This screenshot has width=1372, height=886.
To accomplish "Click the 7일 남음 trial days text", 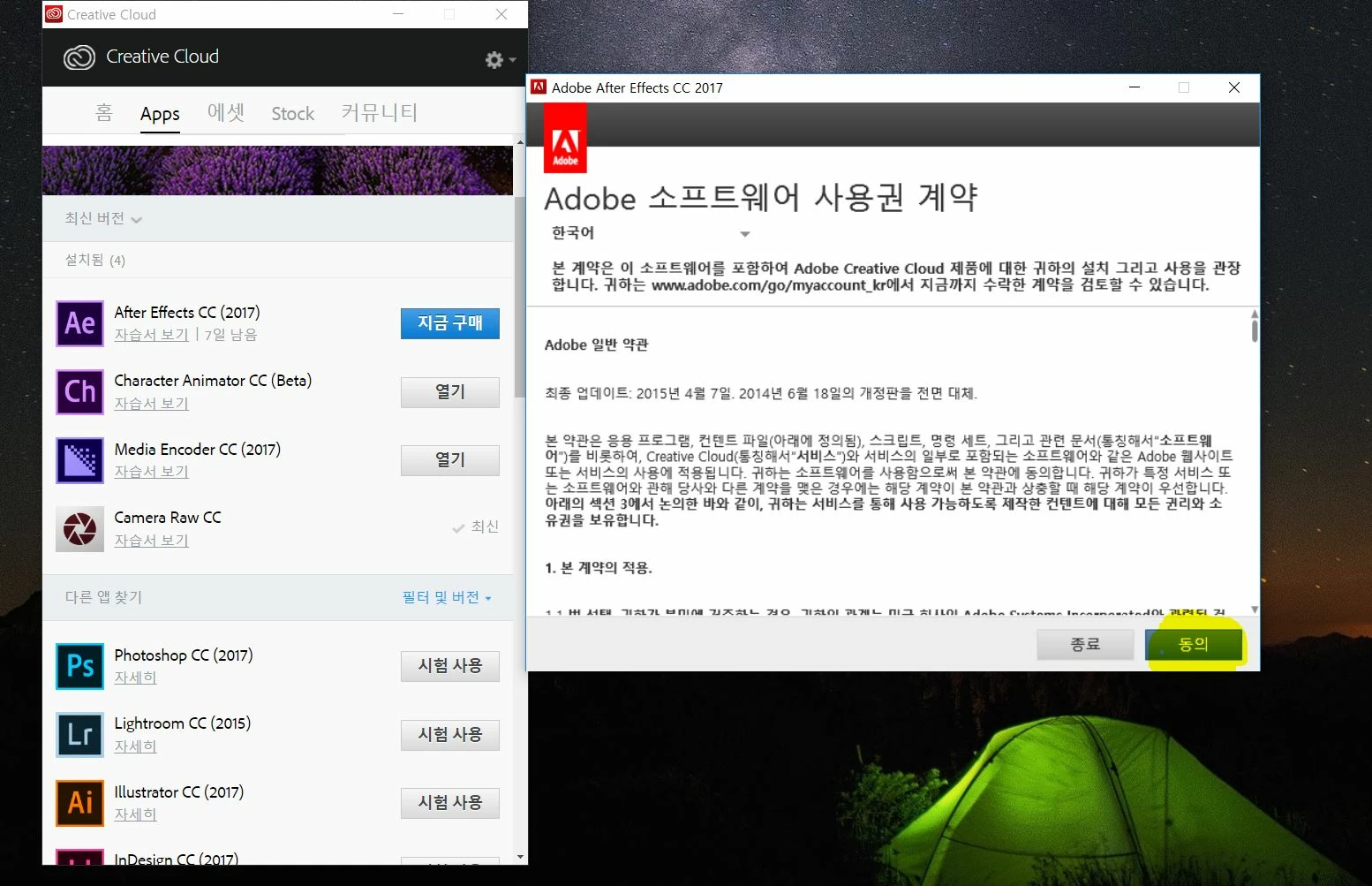I will [x=230, y=335].
